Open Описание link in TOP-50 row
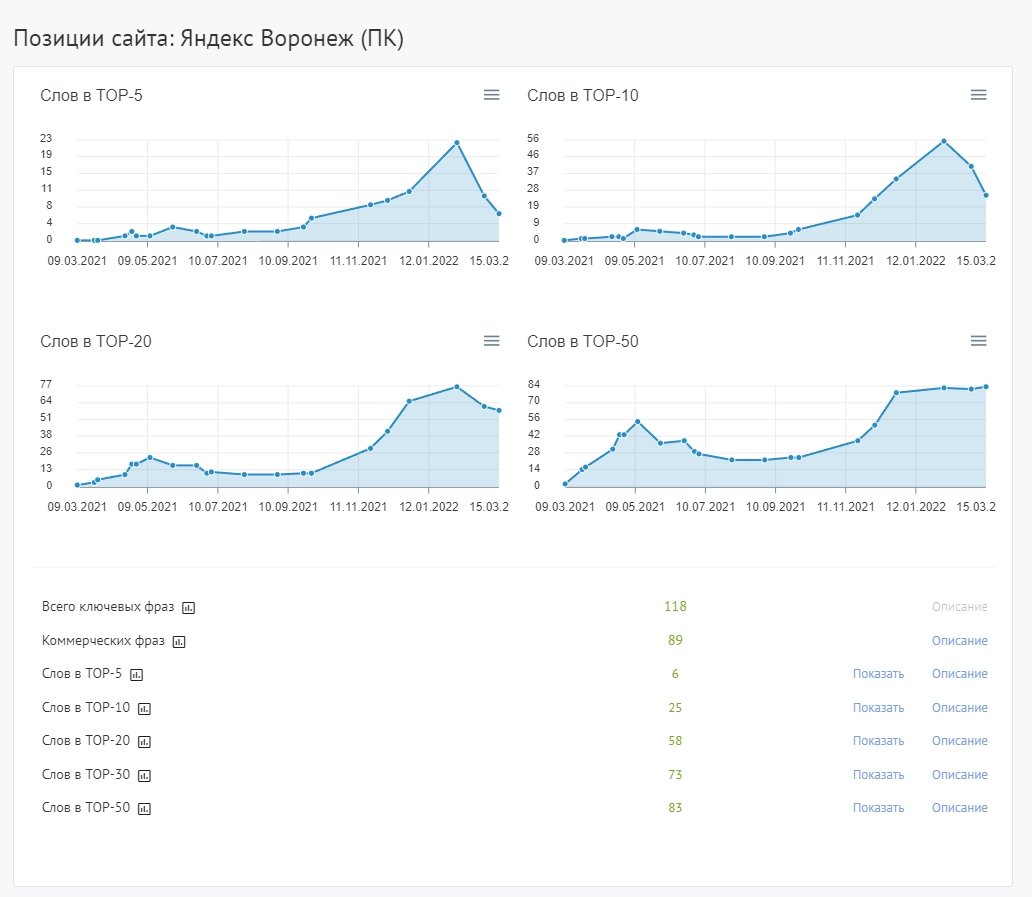This screenshot has width=1032, height=897. click(959, 808)
